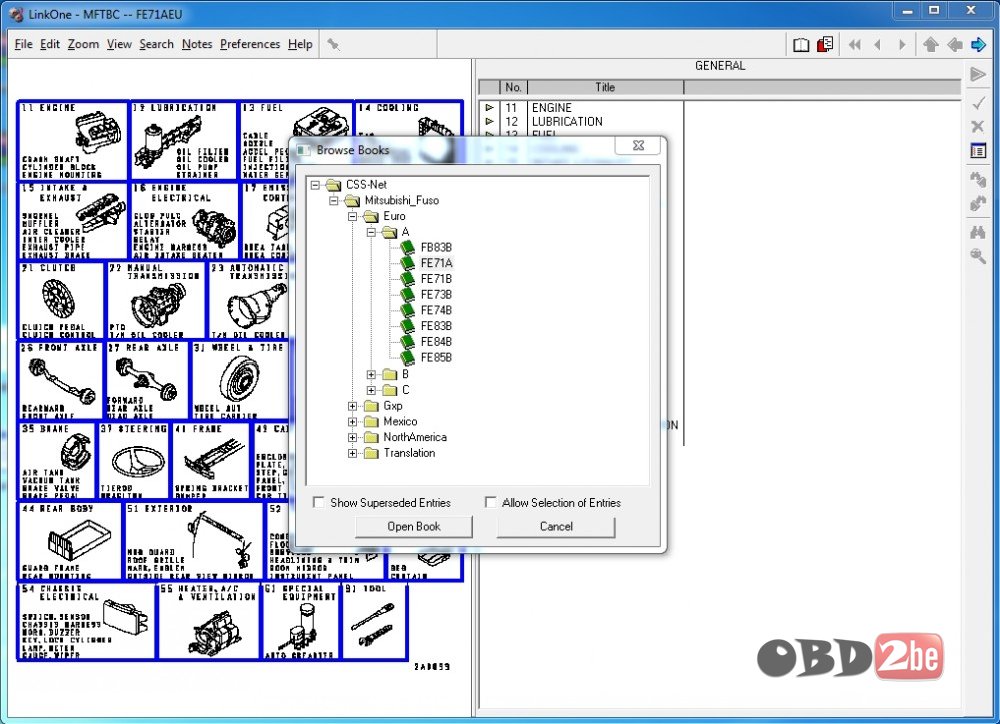Image resolution: width=1000 pixels, height=724 pixels.
Task: Click the checkmark icon in right sidebar
Action: pyautogui.click(x=978, y=103)
